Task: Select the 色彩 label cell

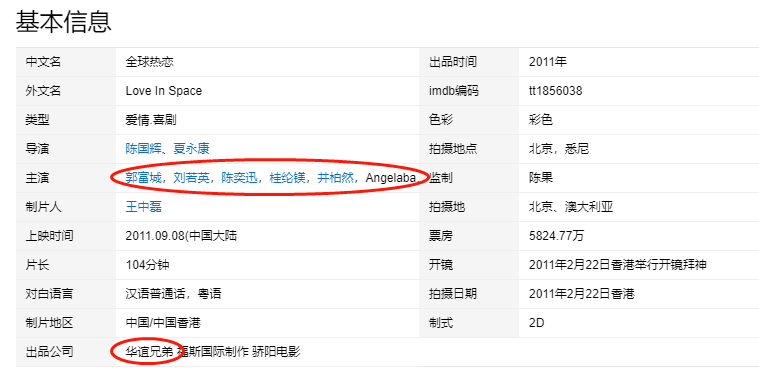Action: [469, 120]
